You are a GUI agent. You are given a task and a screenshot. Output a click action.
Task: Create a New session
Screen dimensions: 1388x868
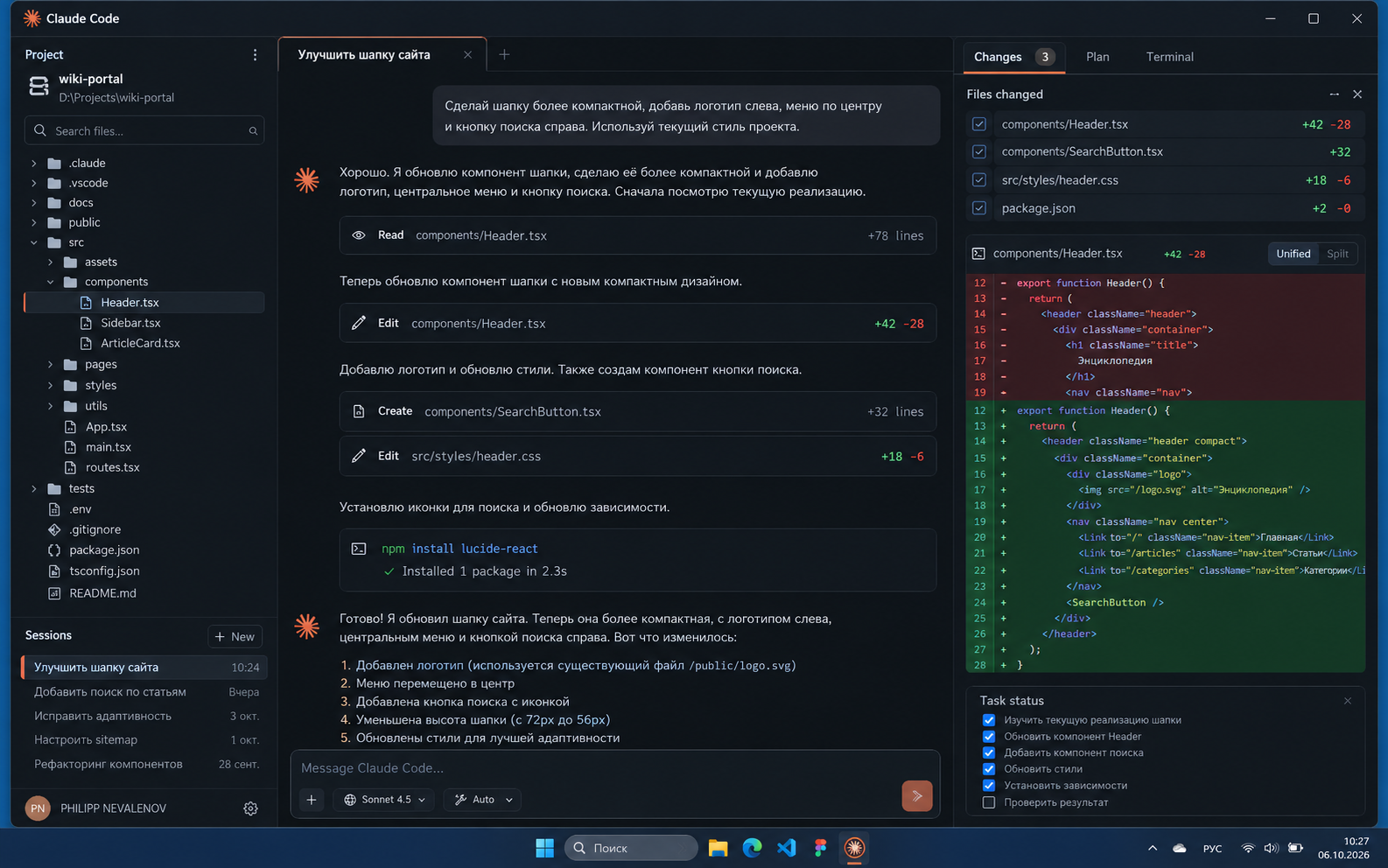(x=235, y=636)
